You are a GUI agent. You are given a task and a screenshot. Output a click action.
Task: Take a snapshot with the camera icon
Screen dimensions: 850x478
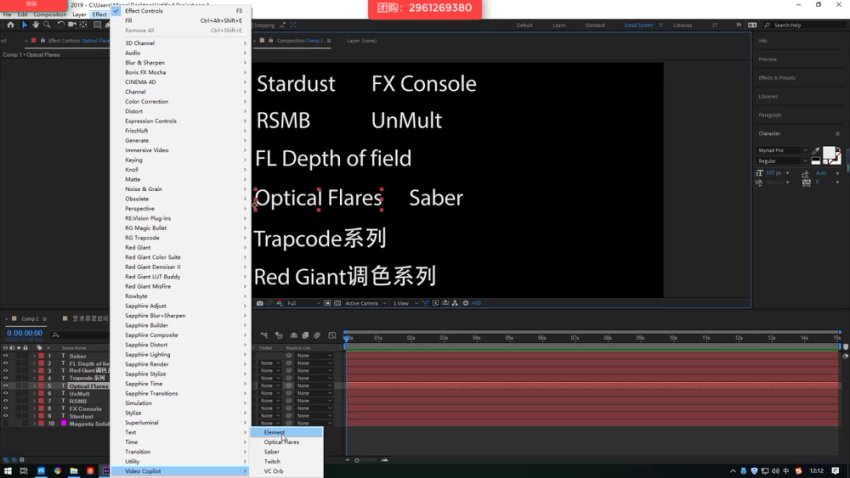coord(260,303)
